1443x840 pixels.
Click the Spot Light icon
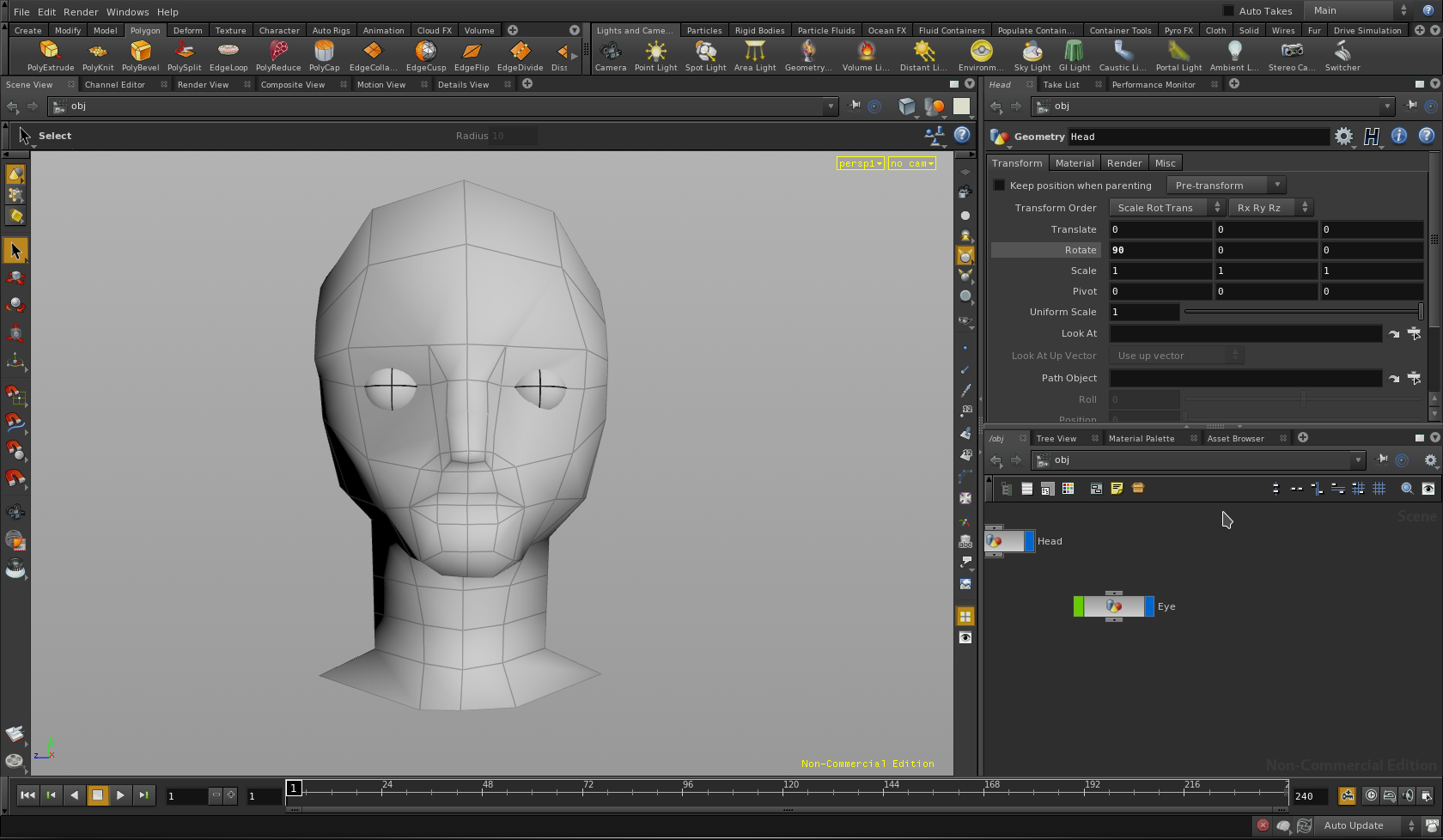[x=705, y=52]
